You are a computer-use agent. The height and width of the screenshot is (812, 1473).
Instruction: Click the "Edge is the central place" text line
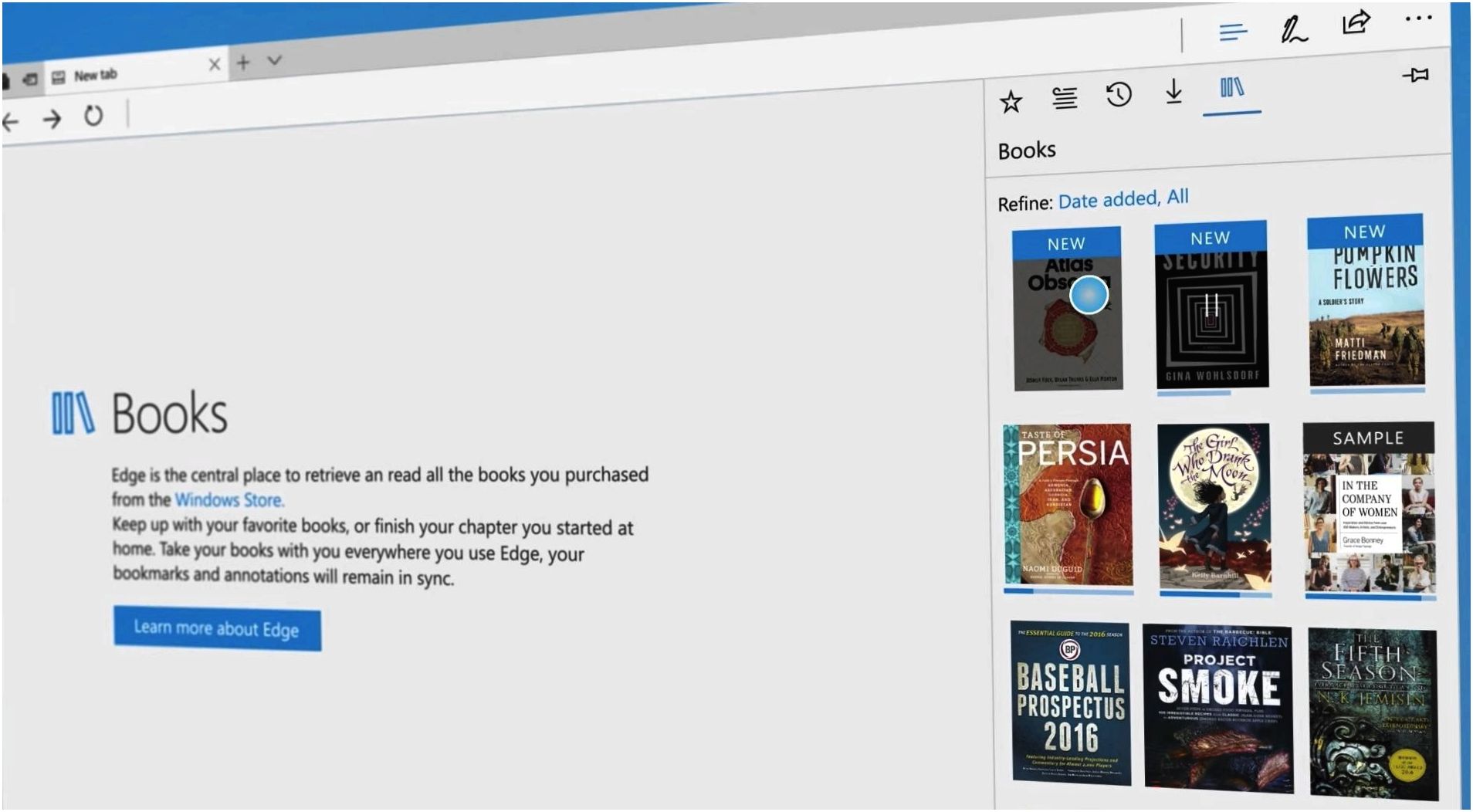380,475
